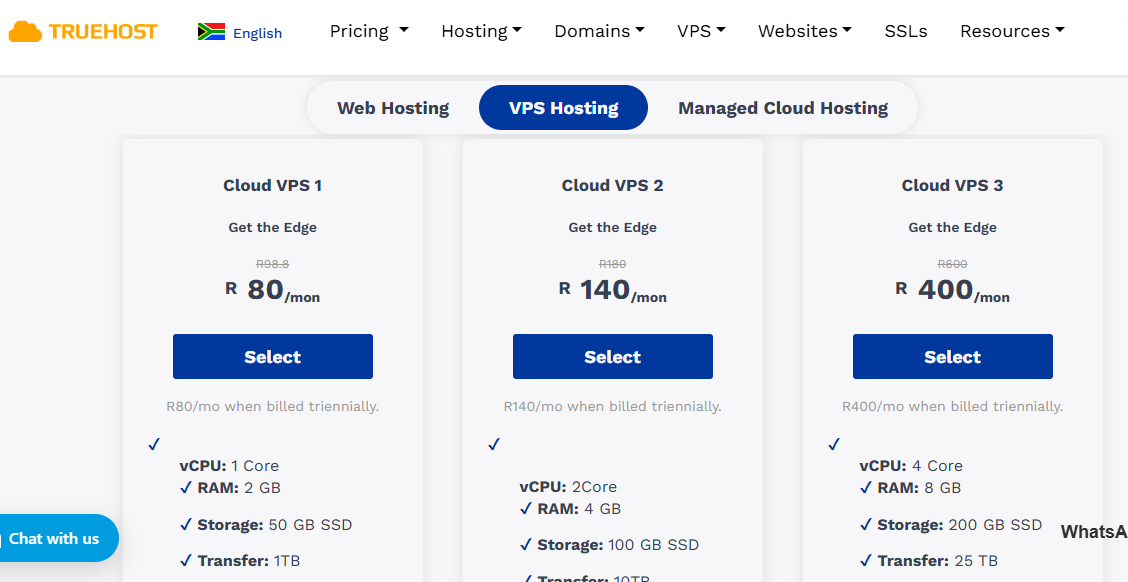Click 'vCPU: 1 Core' in VPS 1

tap(229, 466)
